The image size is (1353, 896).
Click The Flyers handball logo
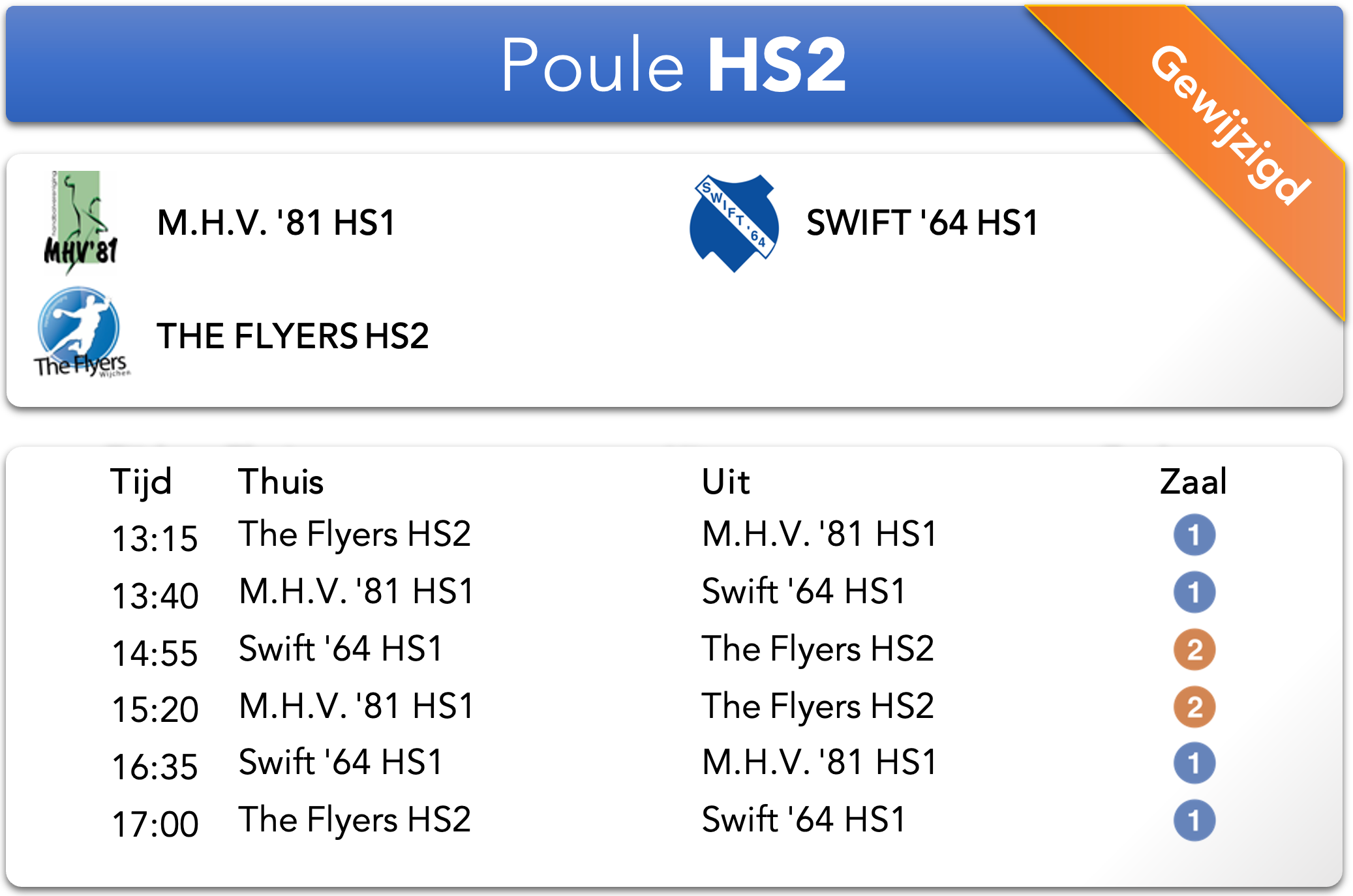point(82,333)
